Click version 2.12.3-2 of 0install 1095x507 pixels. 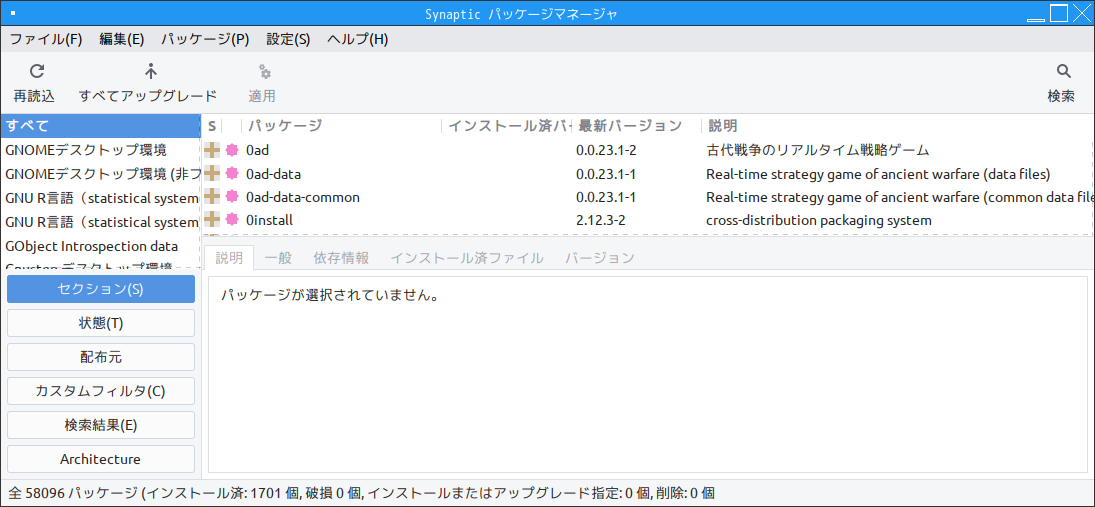[x=601, y=221]
